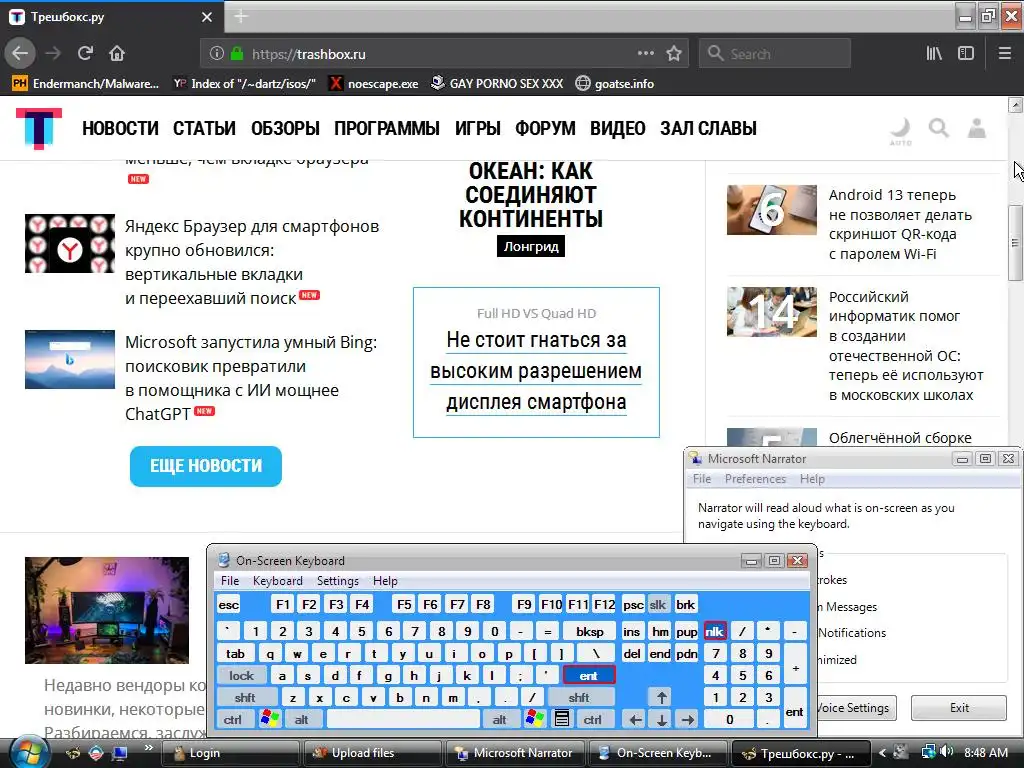Open the ПРОГРАММЫ site section
The image size is (1024, 768).
(x=387, y=128)
